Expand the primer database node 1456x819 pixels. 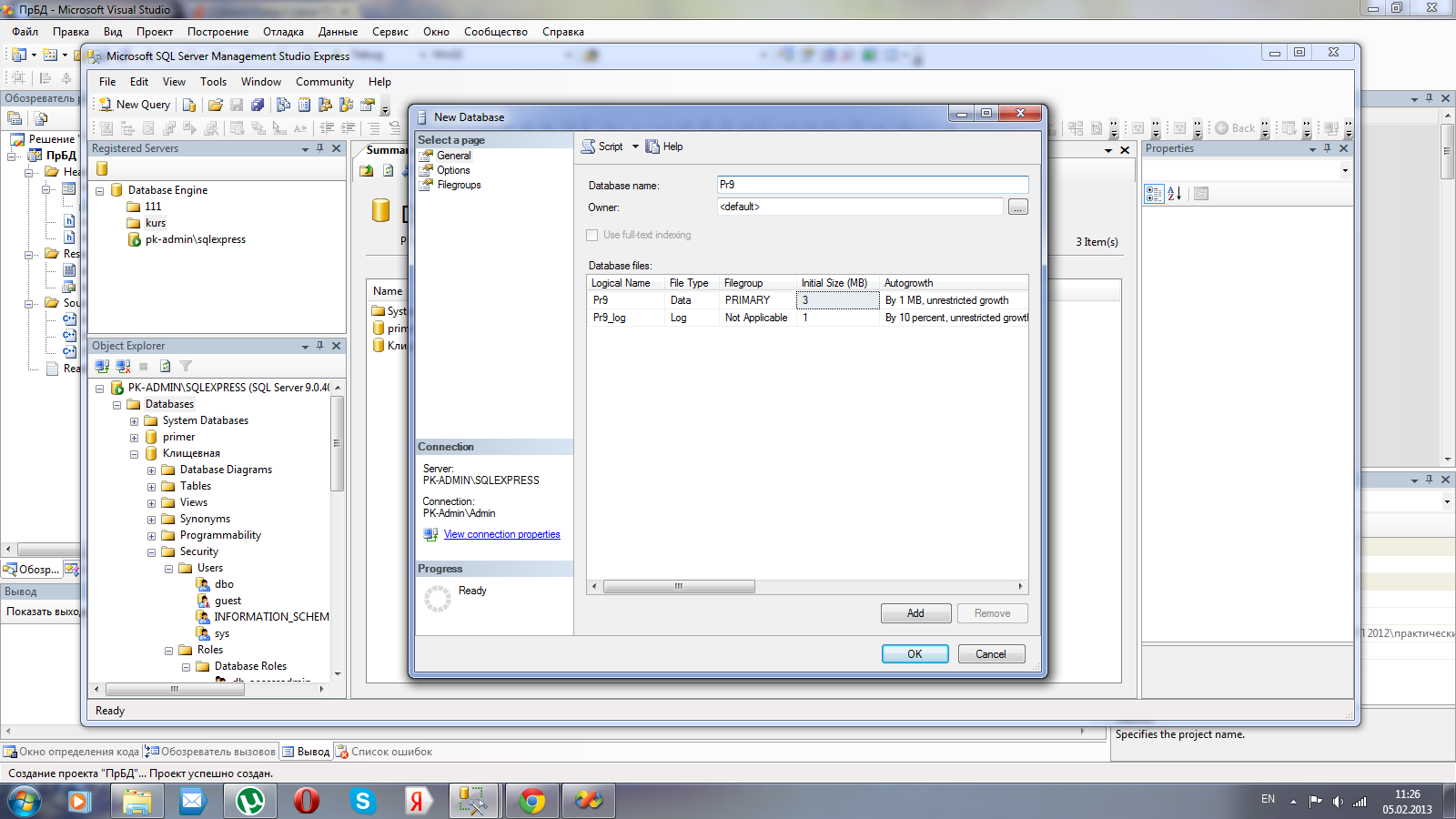[x=135, y=438]
